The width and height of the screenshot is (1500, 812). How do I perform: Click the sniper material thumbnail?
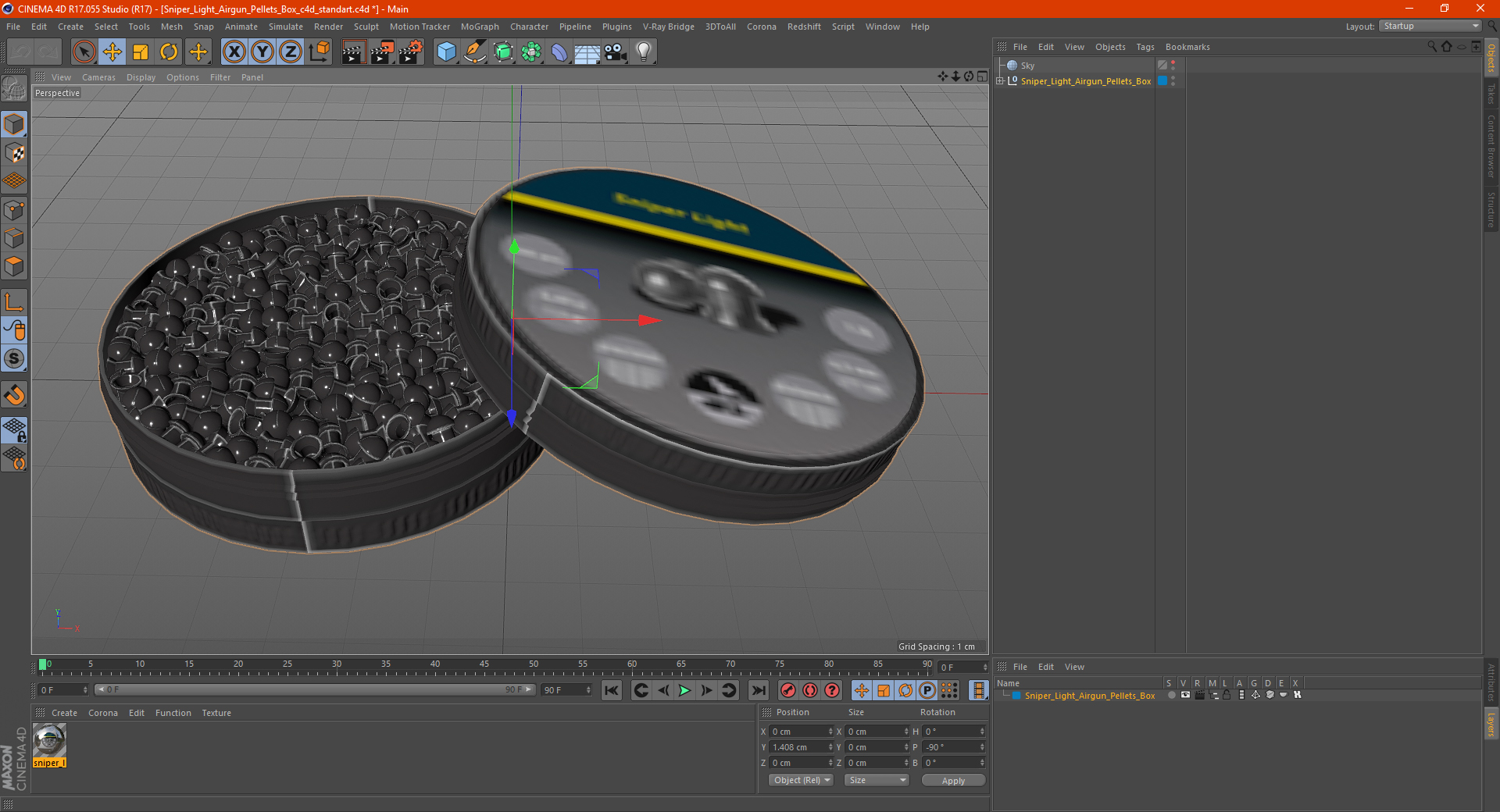pos(49,739)
